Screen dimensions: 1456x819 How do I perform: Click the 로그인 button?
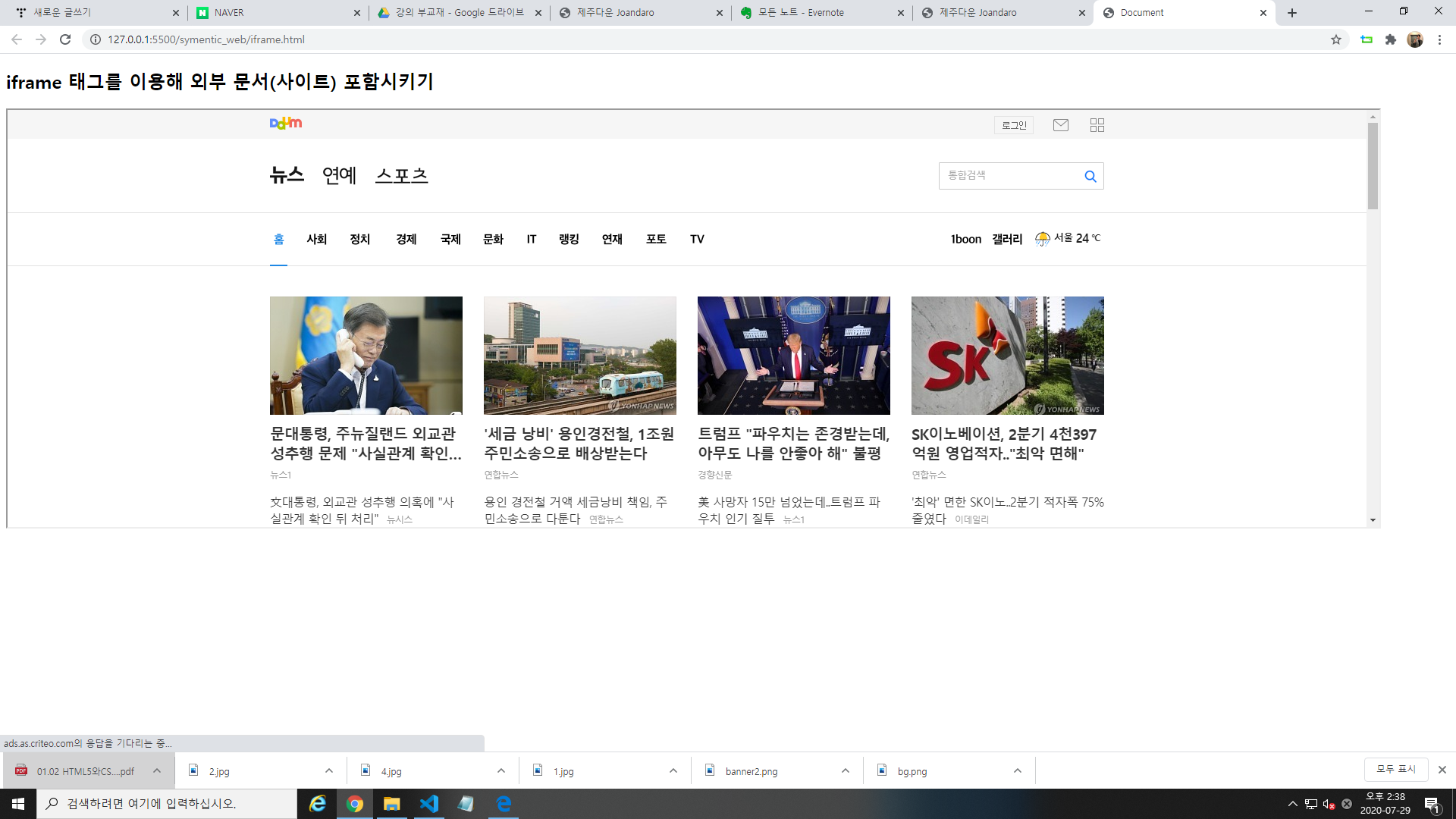tap(1013, 125)
